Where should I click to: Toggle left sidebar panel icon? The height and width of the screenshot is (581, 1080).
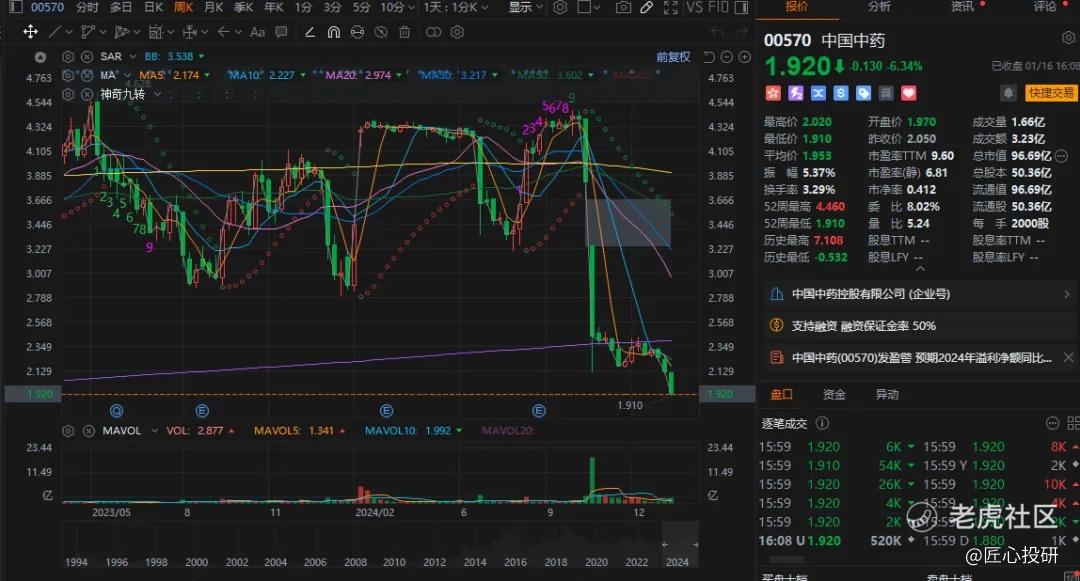click(x=15, y=8)
